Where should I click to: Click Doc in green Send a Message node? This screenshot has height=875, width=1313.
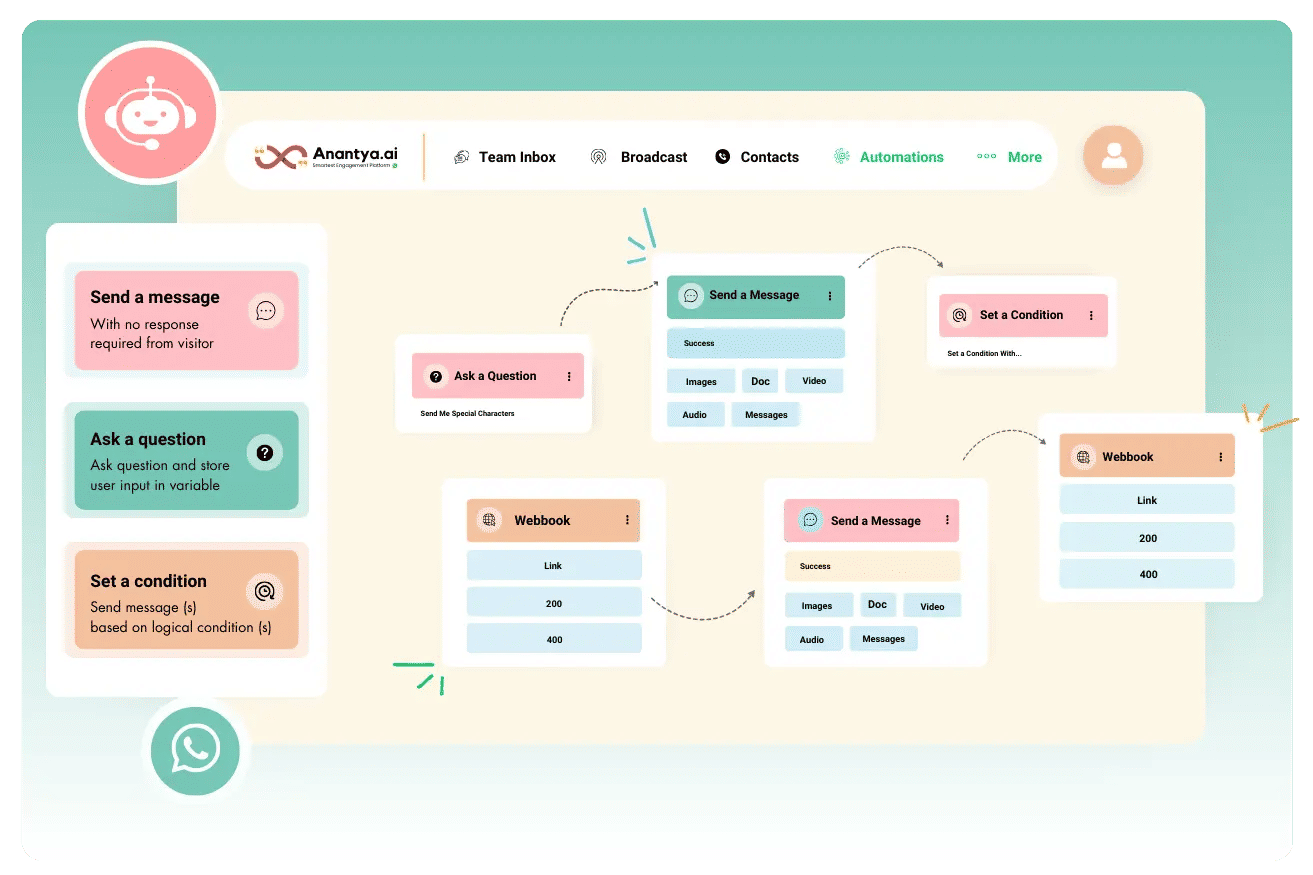(x=760, y=381)
